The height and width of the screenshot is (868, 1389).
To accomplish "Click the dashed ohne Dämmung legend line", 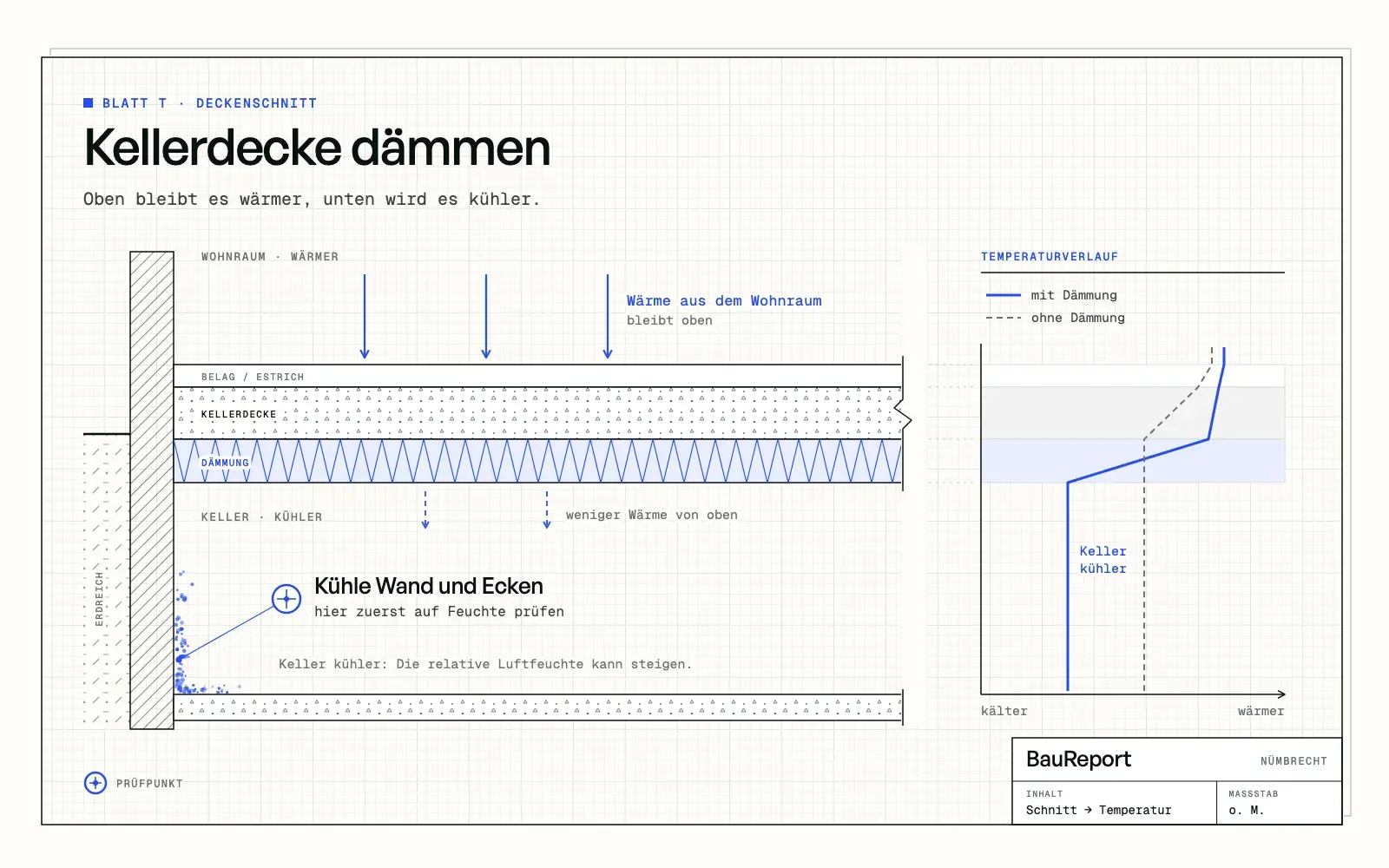I will pyautogui.click(x=1004, y=318).
